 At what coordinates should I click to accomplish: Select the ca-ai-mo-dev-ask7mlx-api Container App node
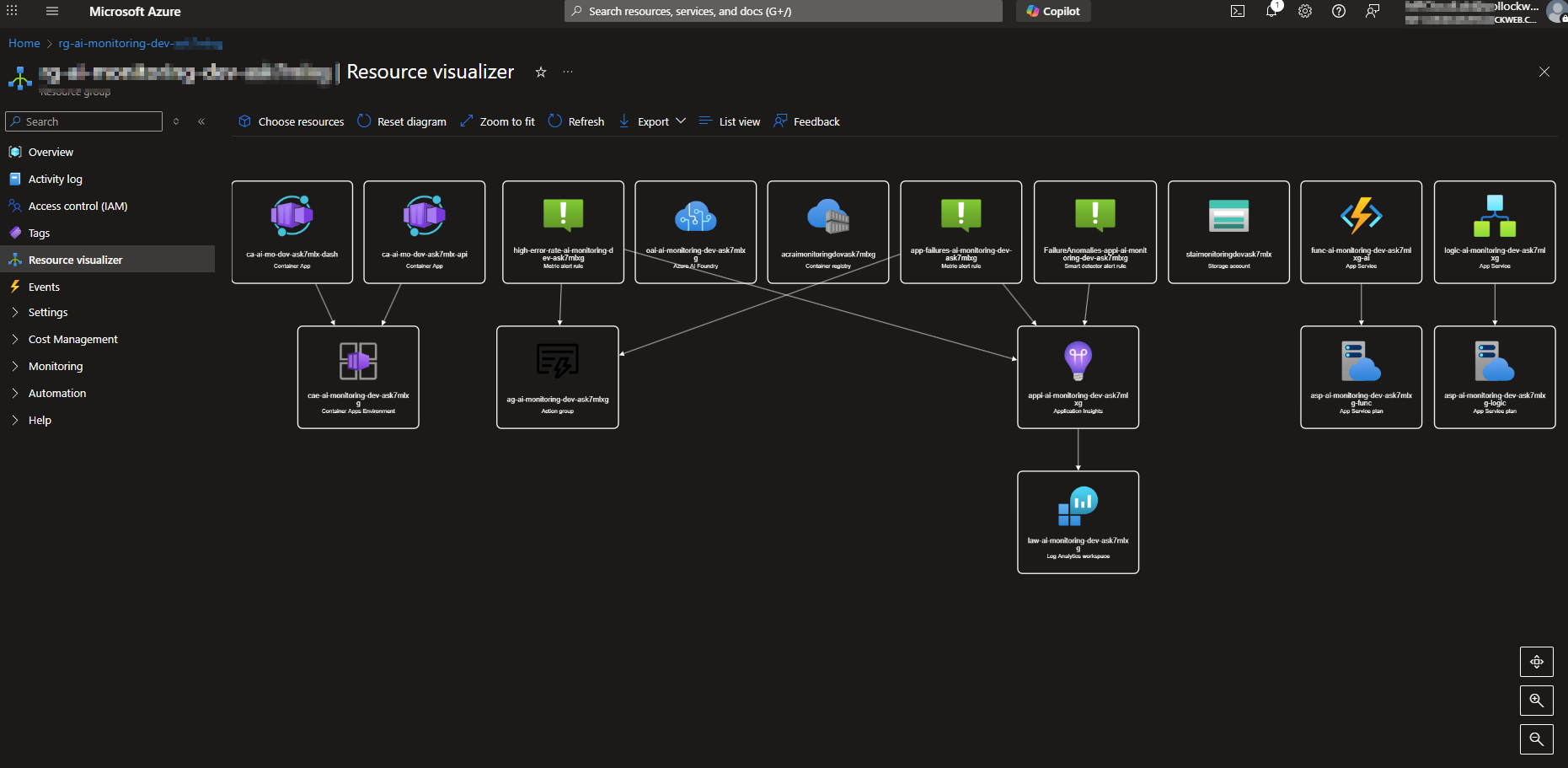425,232
